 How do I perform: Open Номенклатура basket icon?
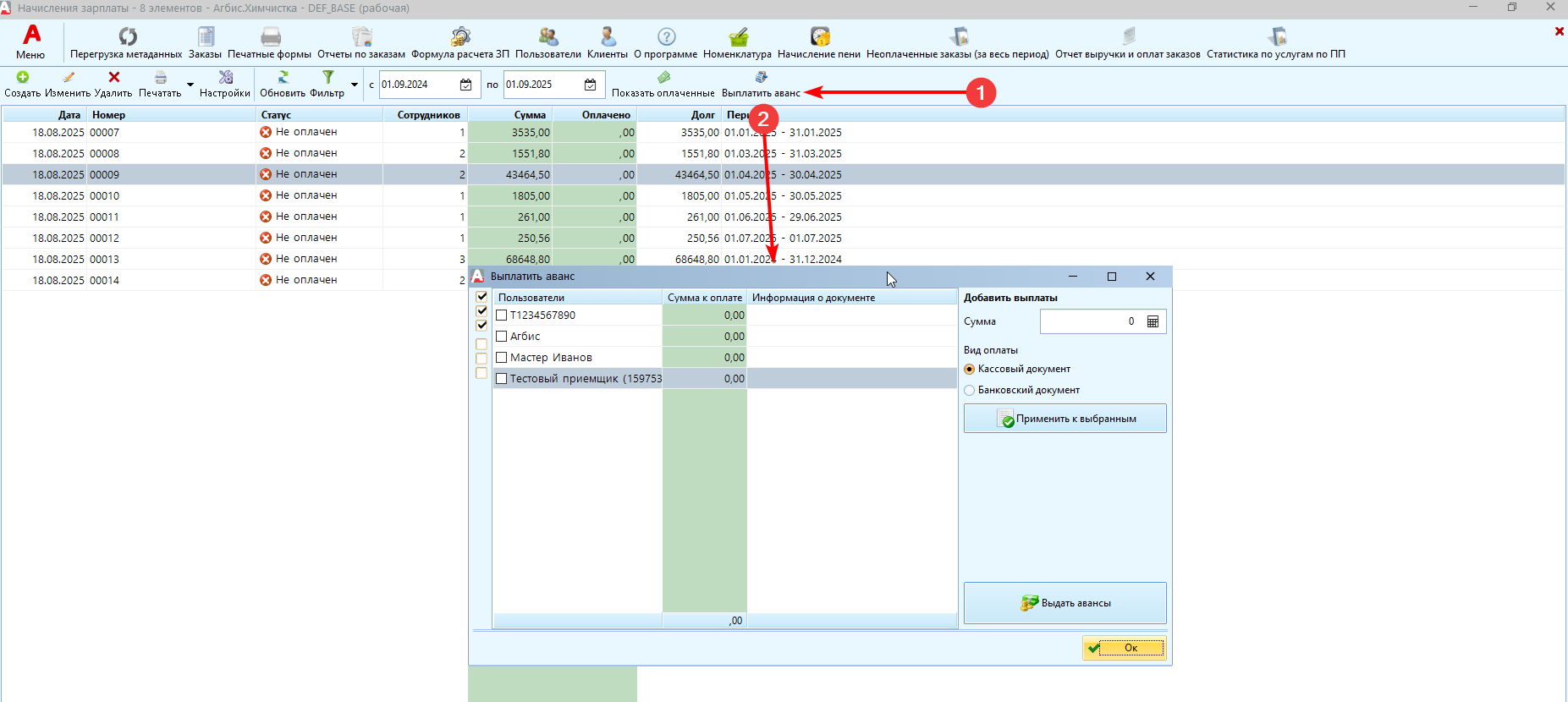738,36
